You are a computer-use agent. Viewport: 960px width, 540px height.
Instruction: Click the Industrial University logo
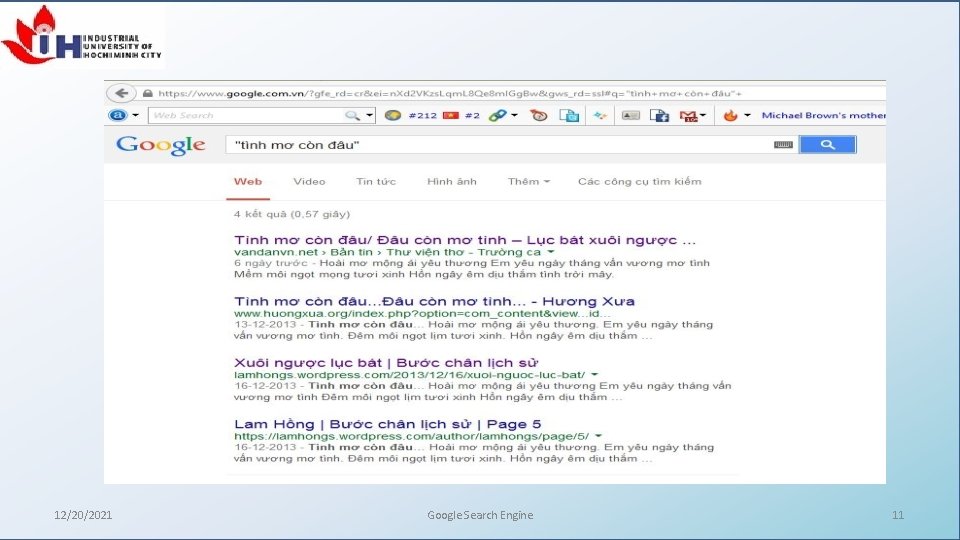pos(81,35)
